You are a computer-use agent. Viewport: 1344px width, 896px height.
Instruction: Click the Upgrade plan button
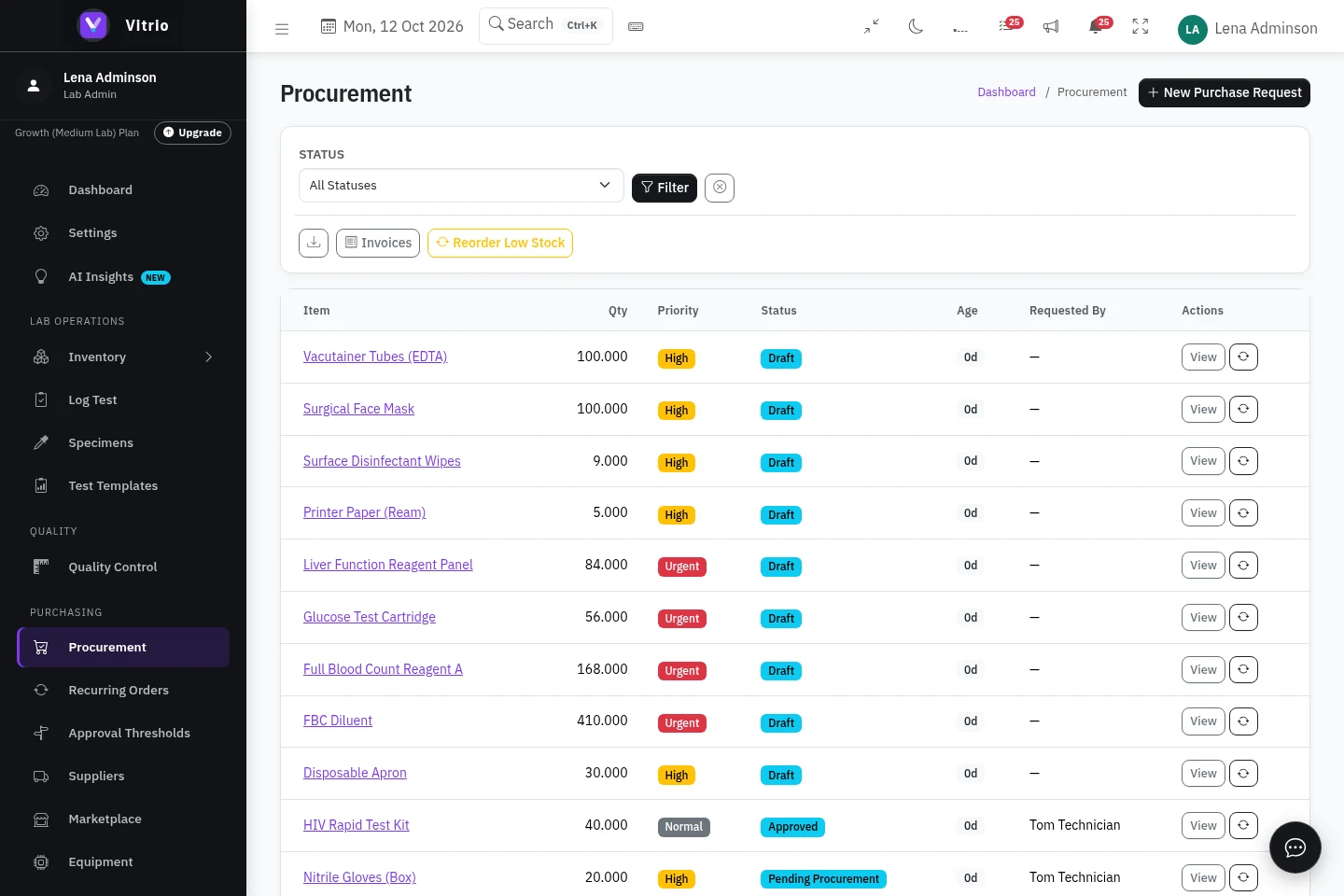click(192, 133)
